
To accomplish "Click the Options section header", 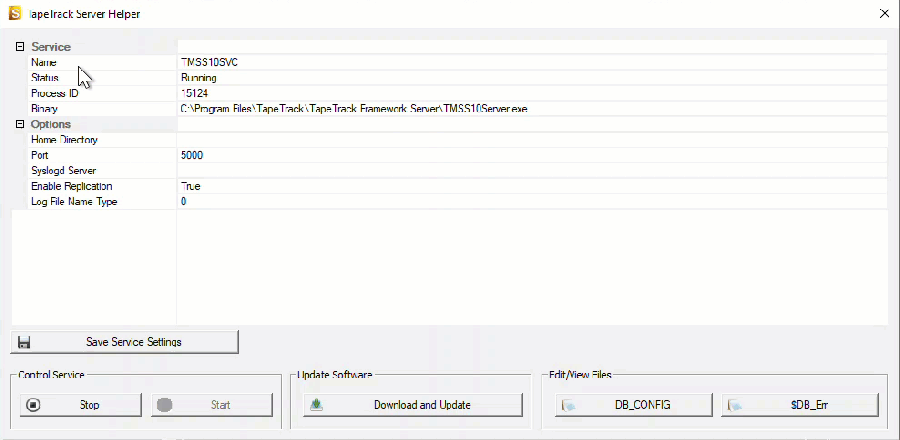I will (x=51, y=124).
